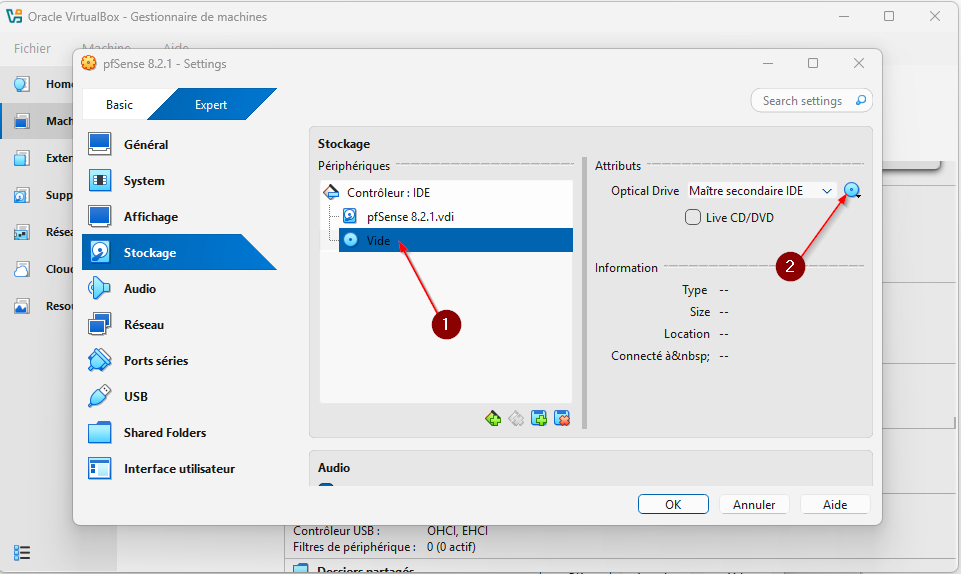Image resolution: width=961 pixels, height=574 pixels.
Task: Click the optical disk chooser icon
Action: tap(852, 191)
